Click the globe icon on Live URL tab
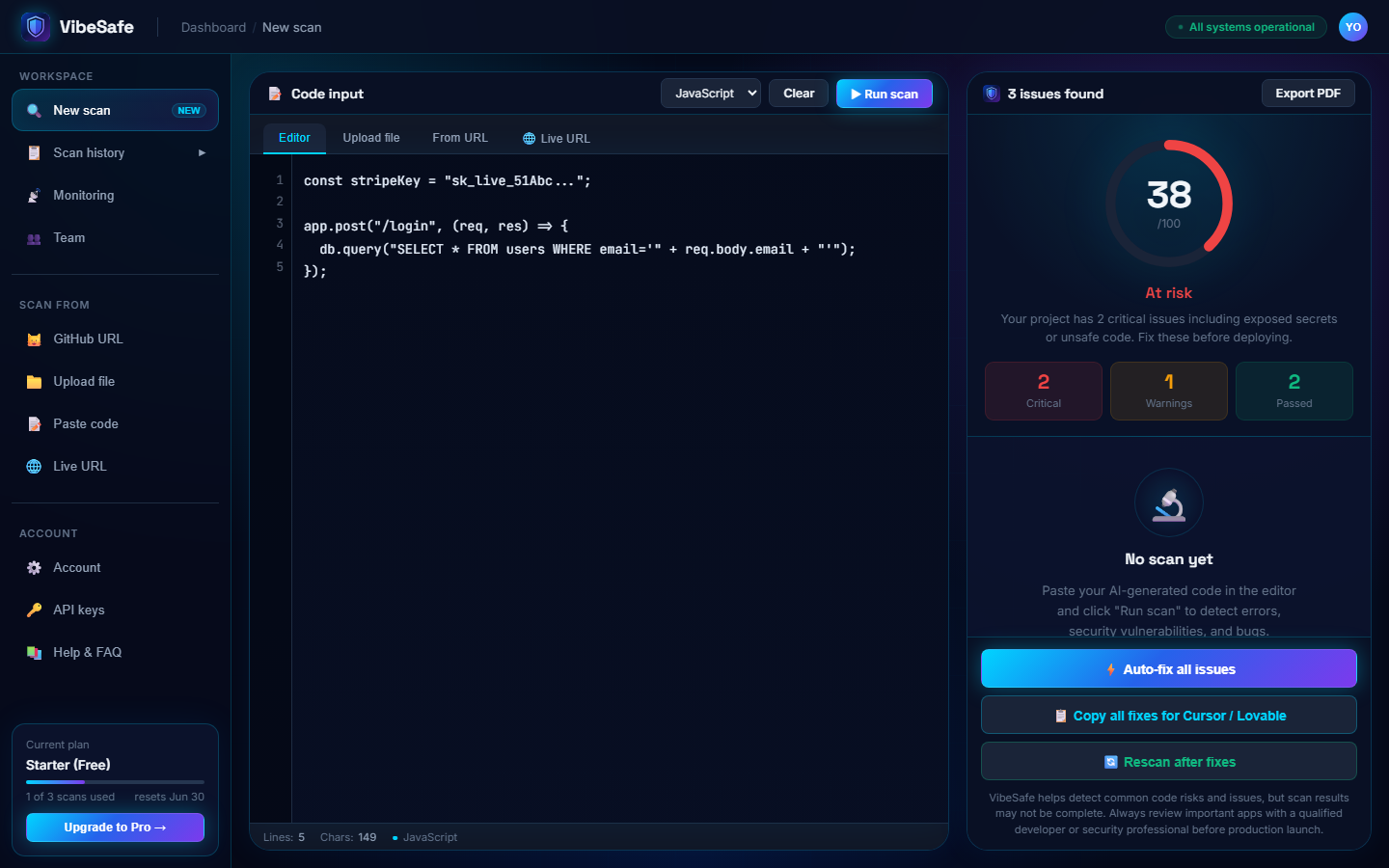 tap(529, 139)
